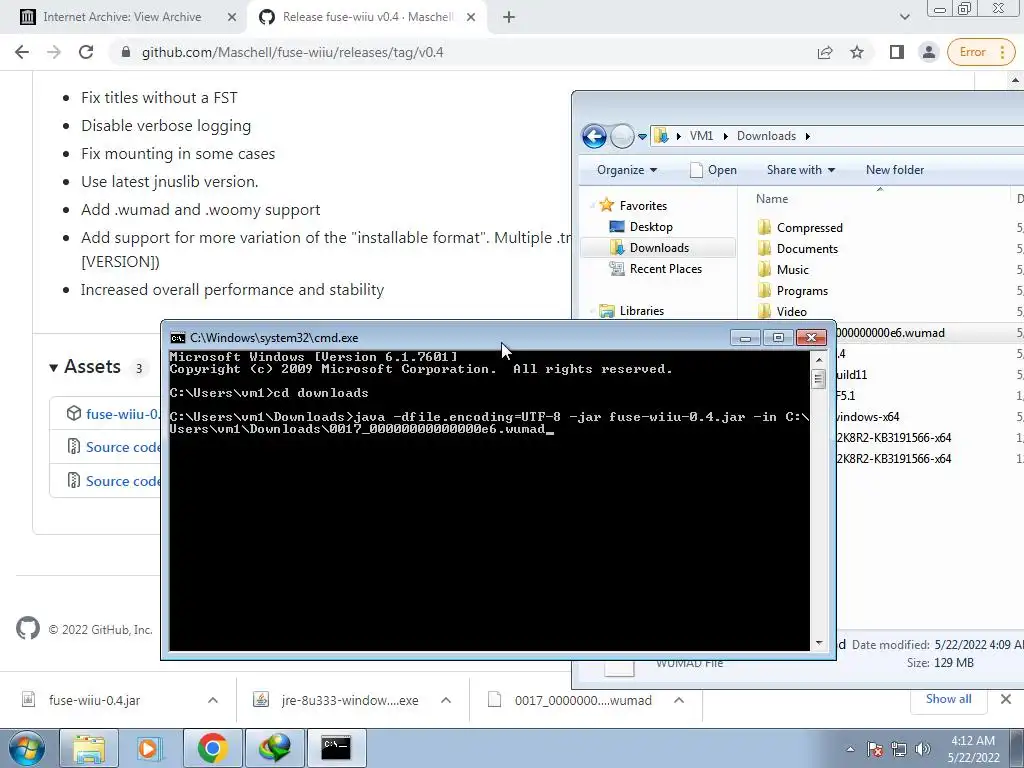Click Chrome forward navigation arrow
Viewport: 1024px width, 768px height.
tap(54, 52)
